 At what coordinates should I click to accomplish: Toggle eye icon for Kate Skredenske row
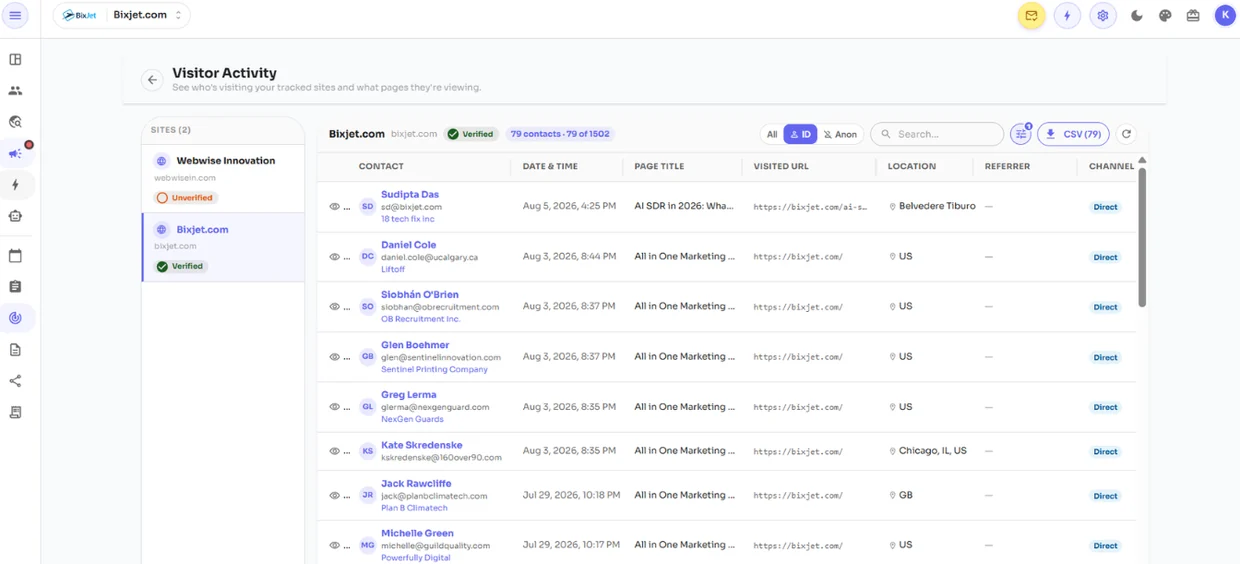click(x=335, y=451)
